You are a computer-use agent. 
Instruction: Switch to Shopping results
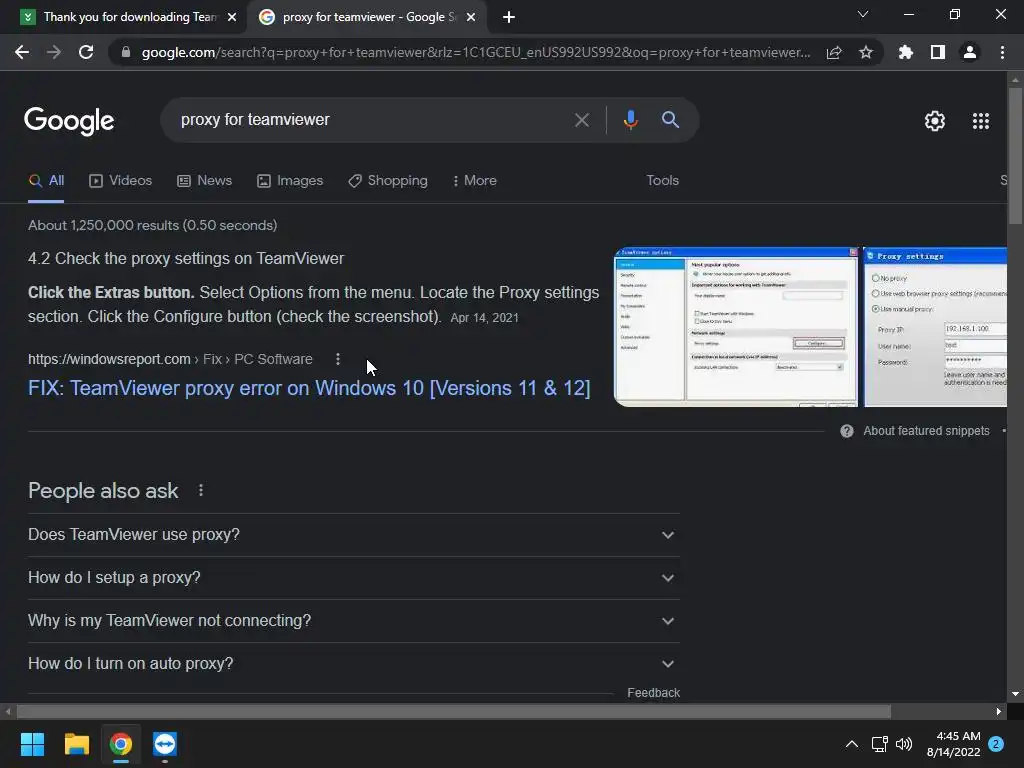388,181
